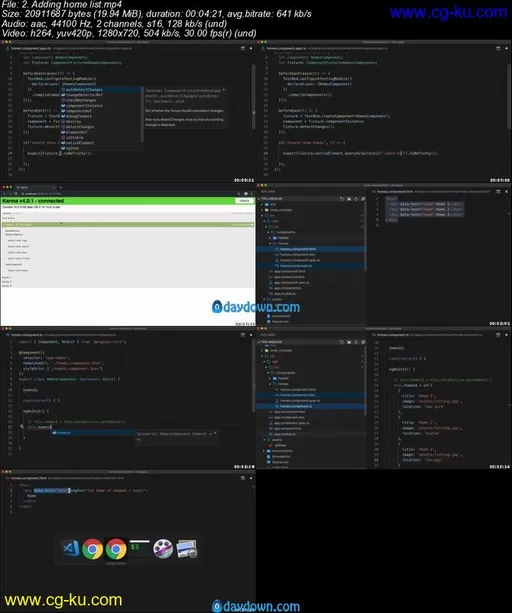Collapse homes folder arrow in 00:02:02 frame
Image resolution: width=512 pixels, height=613 pixels.
coord(270,243)
